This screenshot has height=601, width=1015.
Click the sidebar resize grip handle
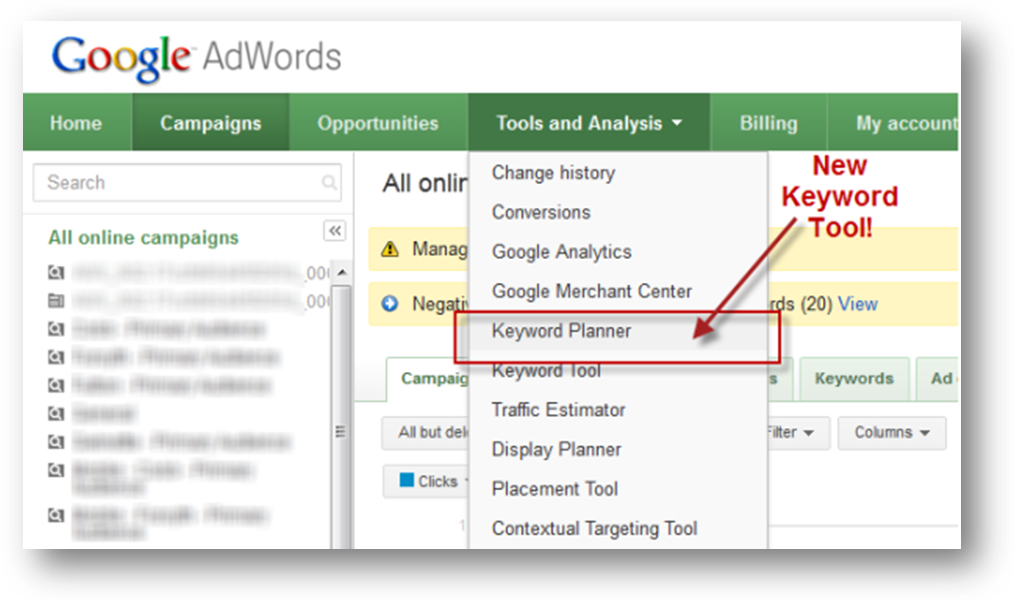[x=340, y=431]
